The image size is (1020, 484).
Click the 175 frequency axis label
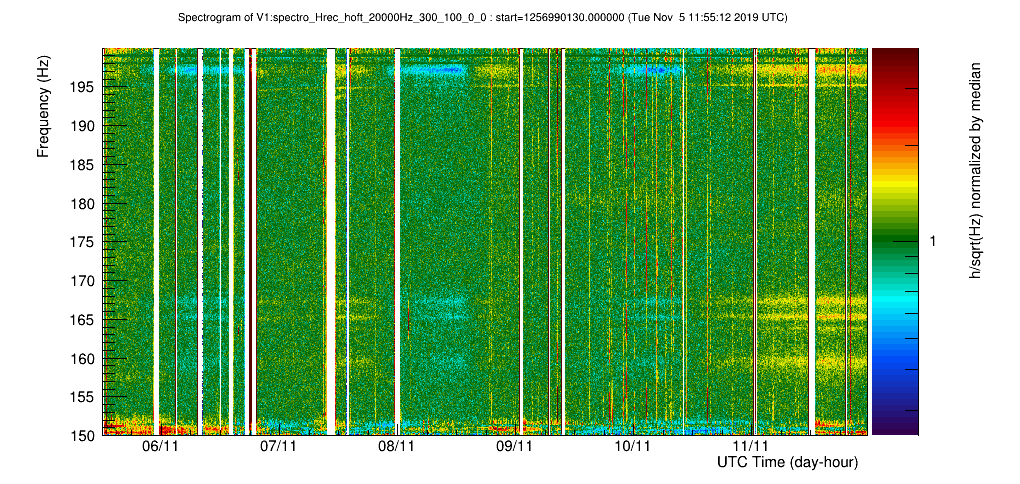[x=85, y=242]
